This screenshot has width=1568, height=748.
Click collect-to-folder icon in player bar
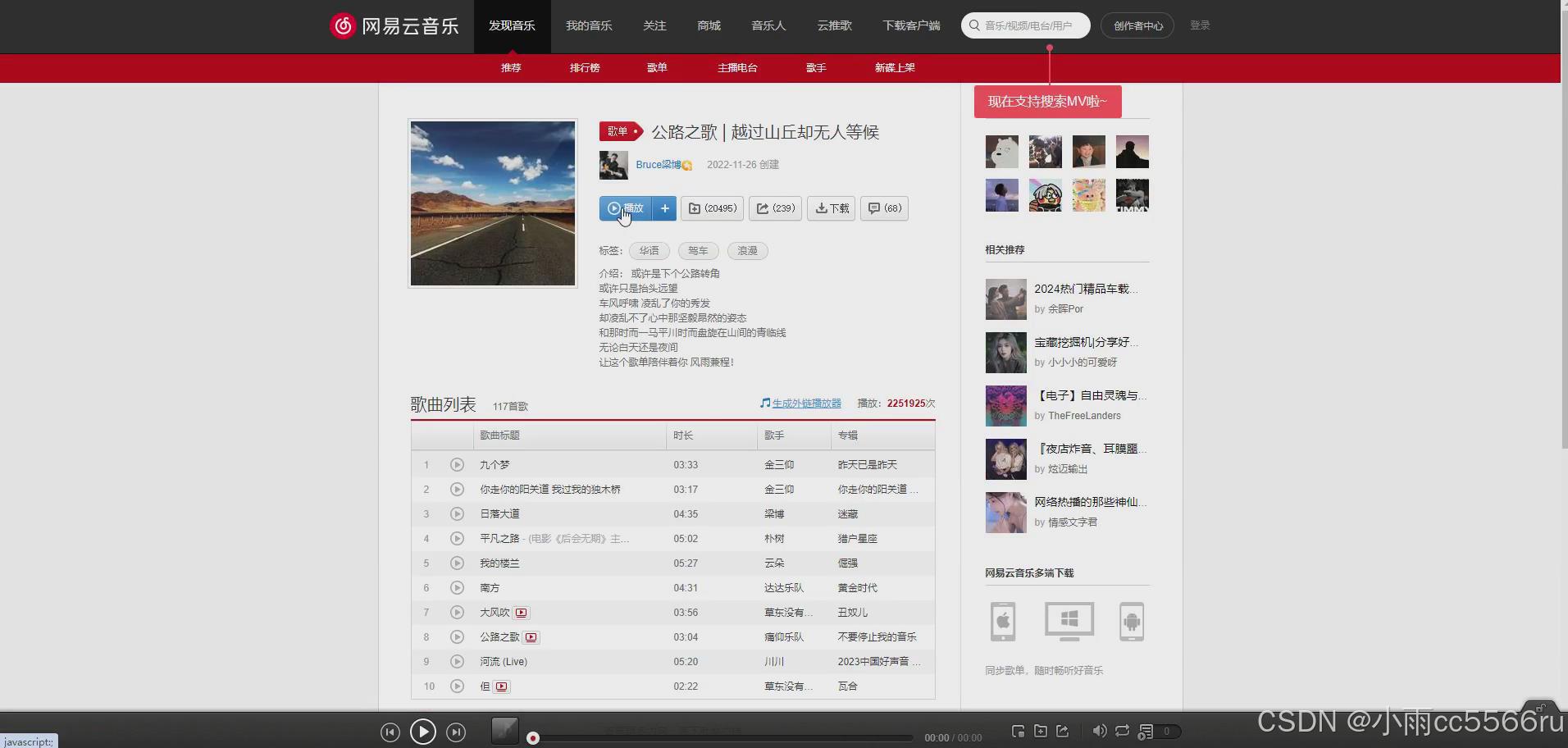(1041, 731)
